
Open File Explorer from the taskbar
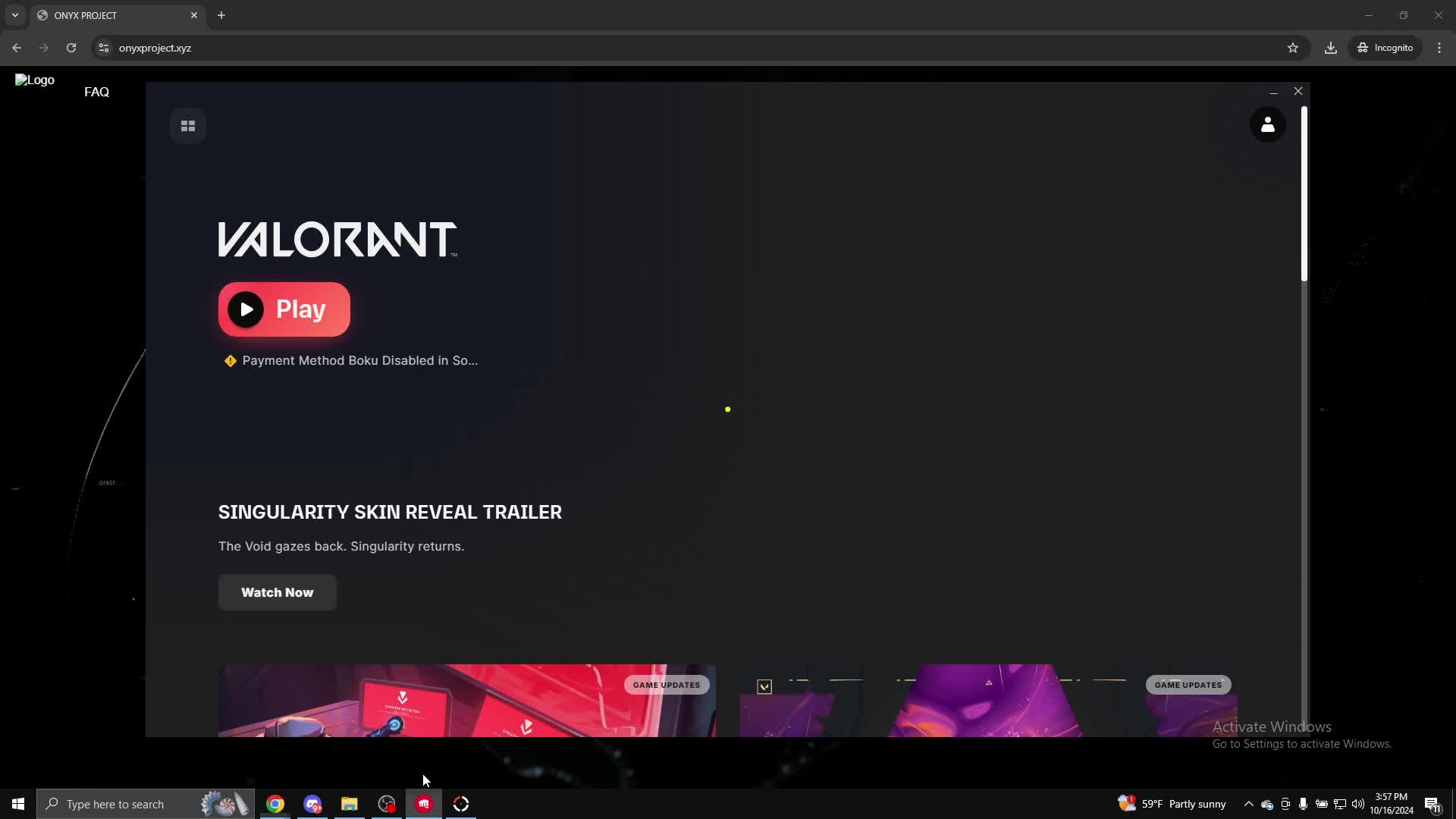349,804
